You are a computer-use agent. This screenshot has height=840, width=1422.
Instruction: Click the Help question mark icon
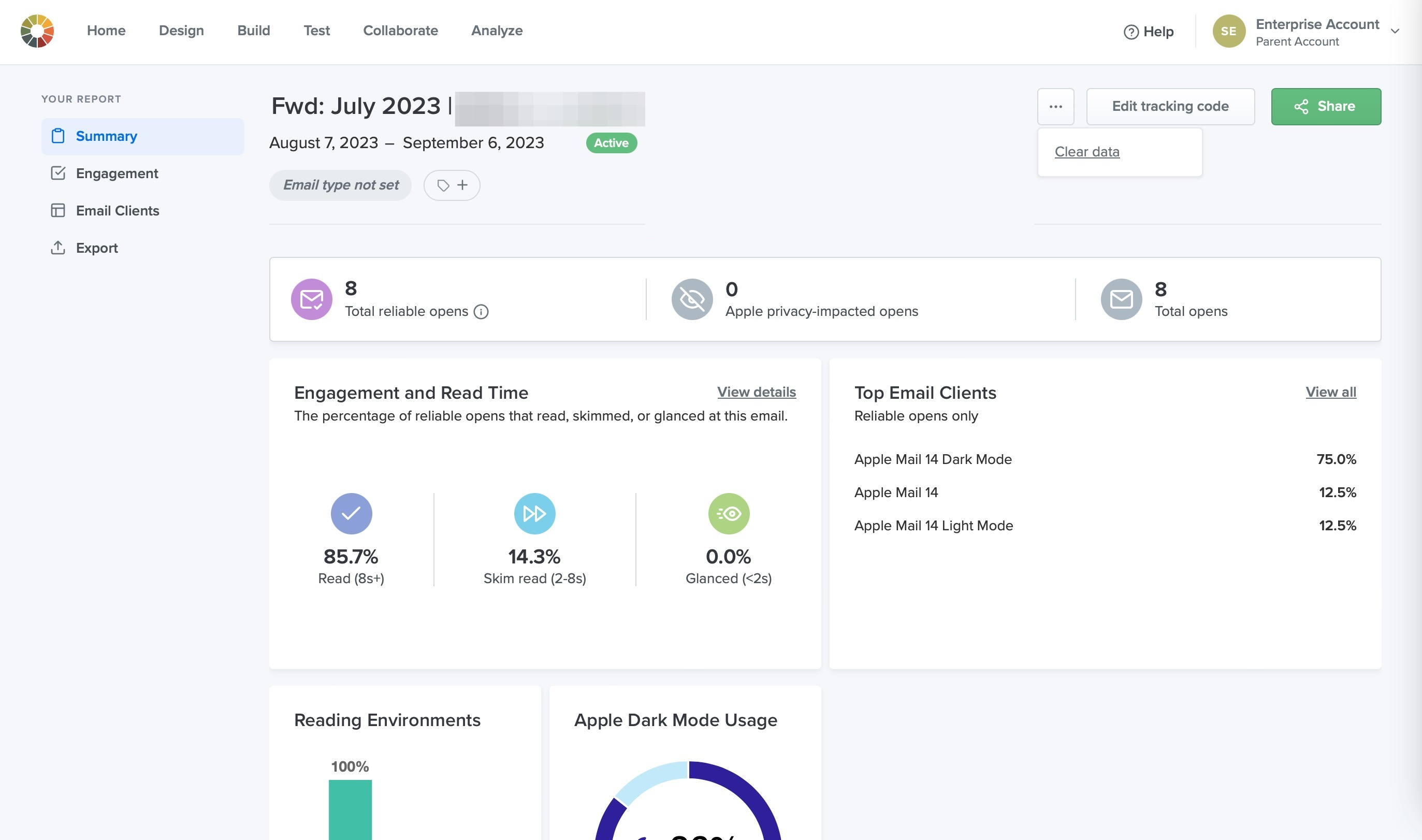(1130, 32)
